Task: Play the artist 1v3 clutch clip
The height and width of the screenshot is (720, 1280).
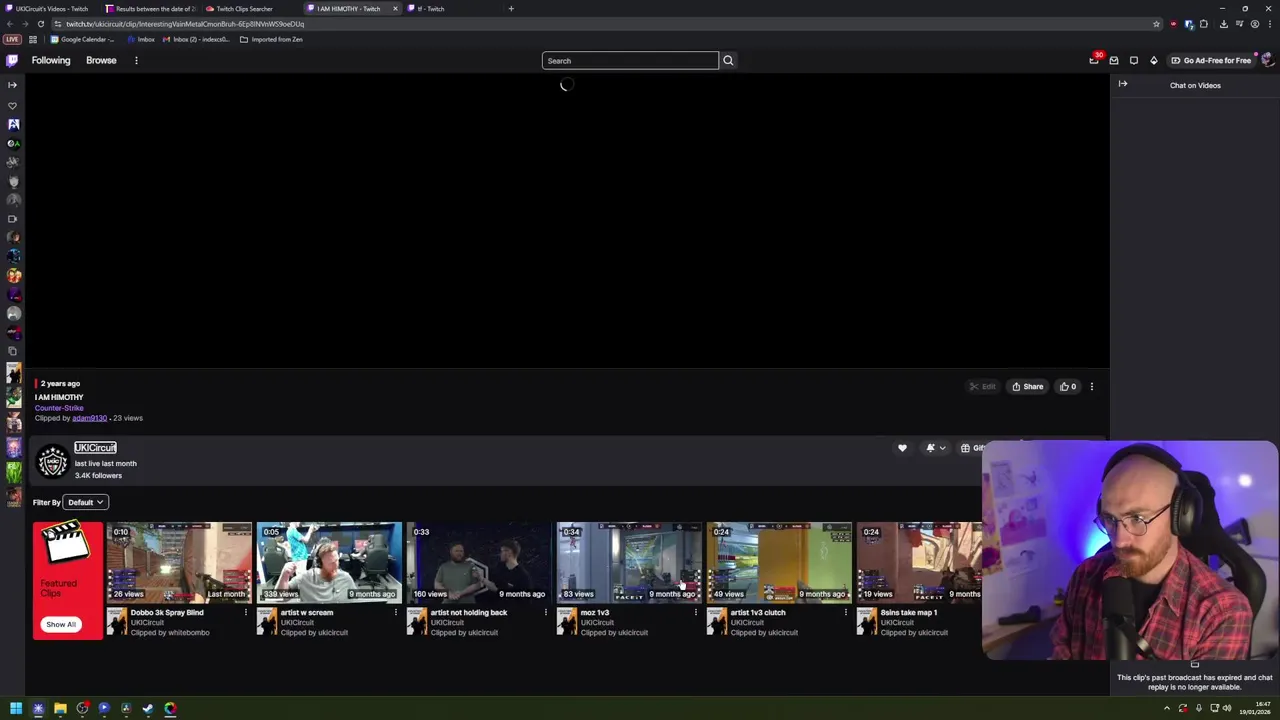Action: pos(779,562)
